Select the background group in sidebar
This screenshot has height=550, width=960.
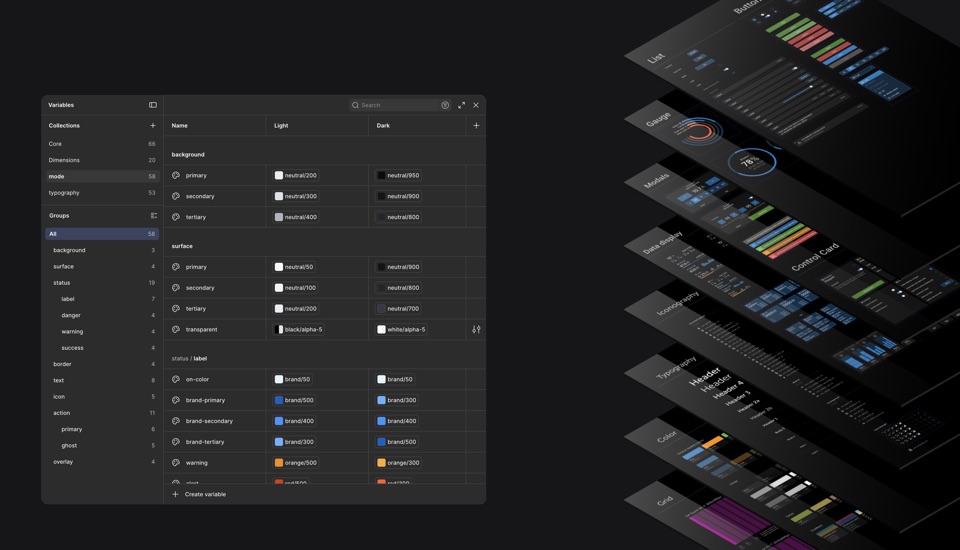(102, 251)
